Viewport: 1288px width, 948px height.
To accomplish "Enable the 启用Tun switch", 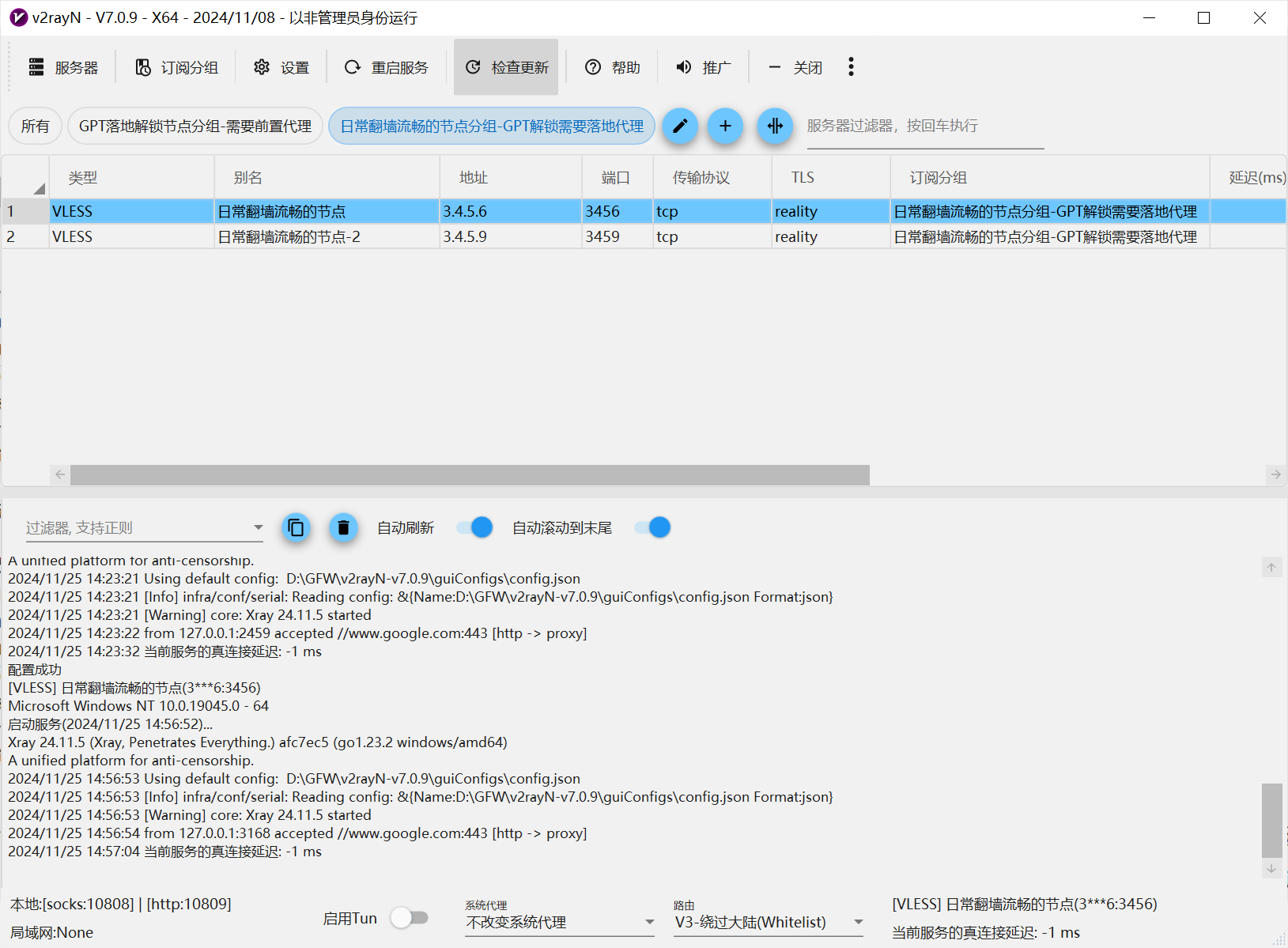I will pyautogui.click(x=410, y=918).
